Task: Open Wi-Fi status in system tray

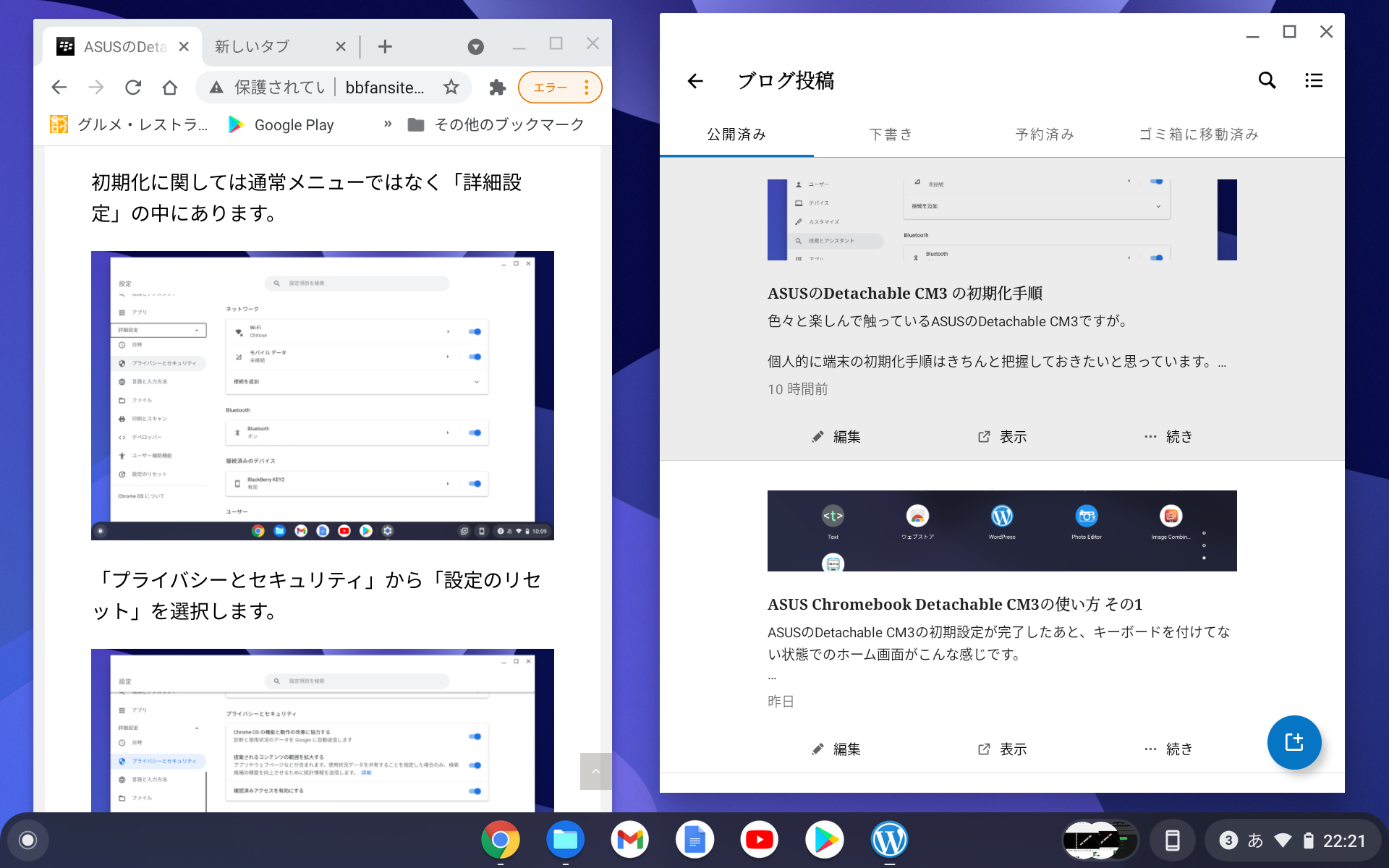Action: pos(1283,841)
